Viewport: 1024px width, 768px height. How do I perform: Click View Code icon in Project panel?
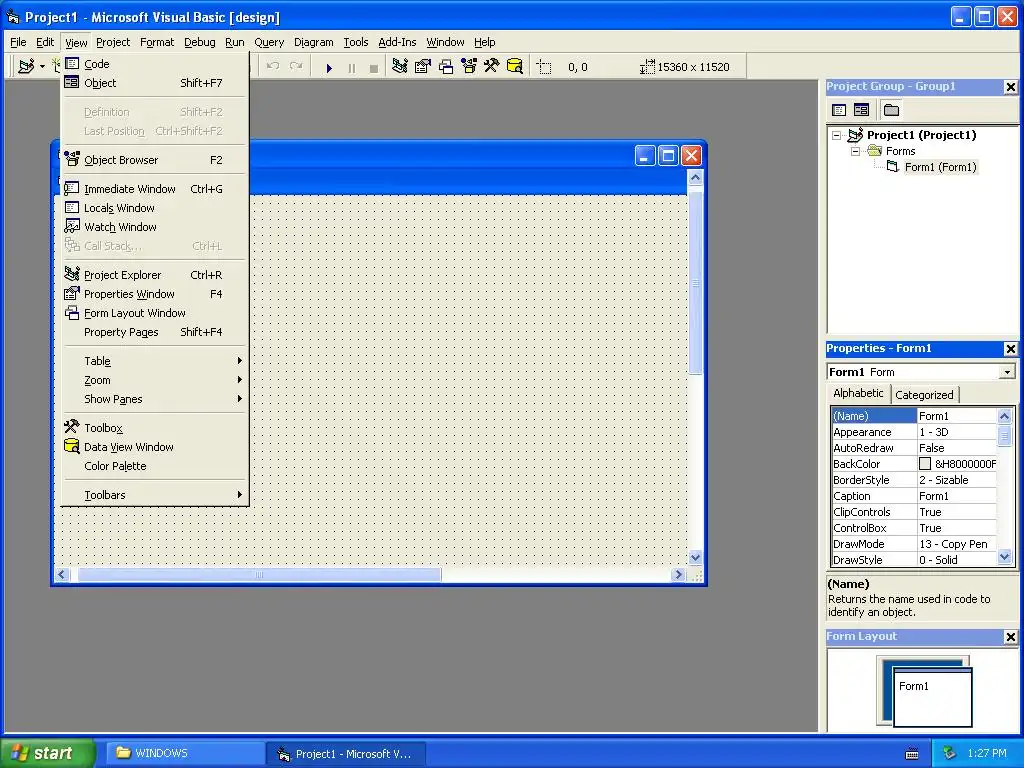[839, 110]
